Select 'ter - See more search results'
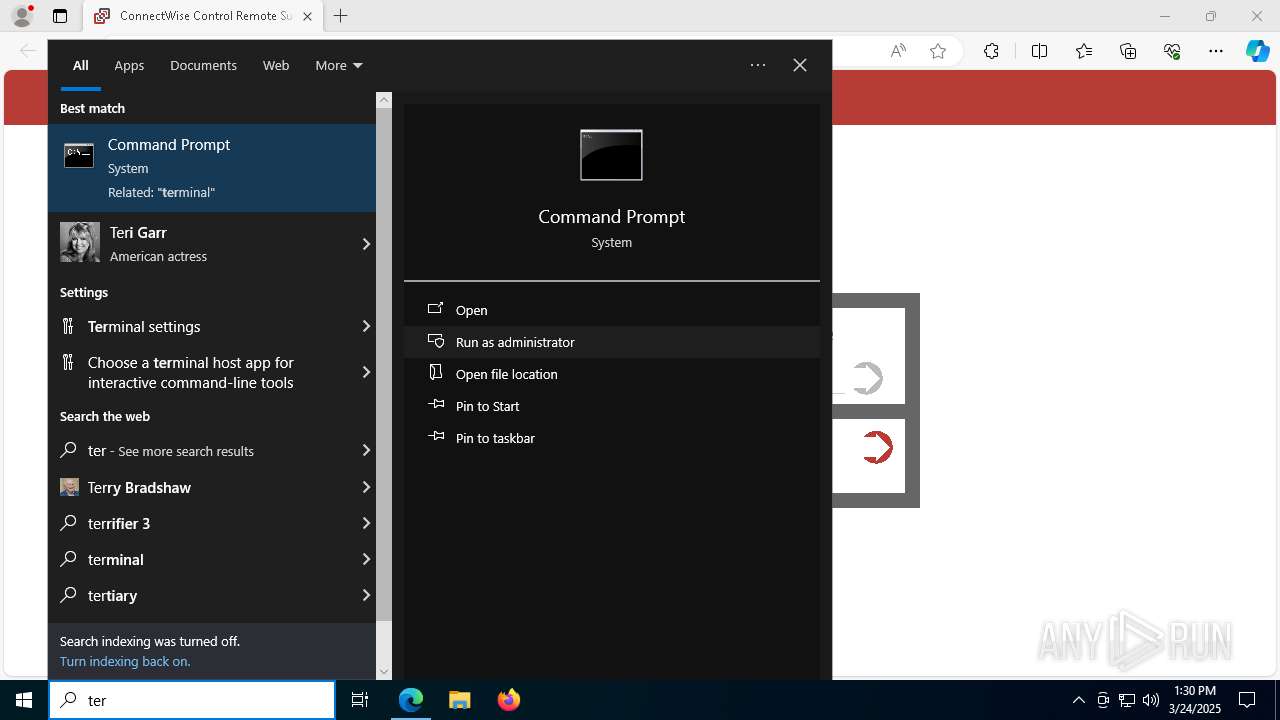 [x=212, y=451]
